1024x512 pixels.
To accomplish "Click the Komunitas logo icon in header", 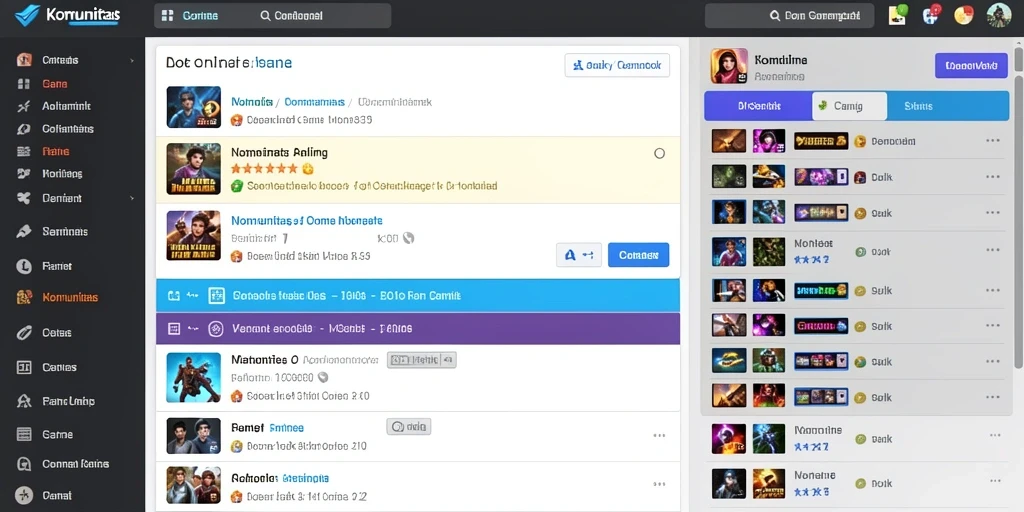I will click(x=27, y=15).
